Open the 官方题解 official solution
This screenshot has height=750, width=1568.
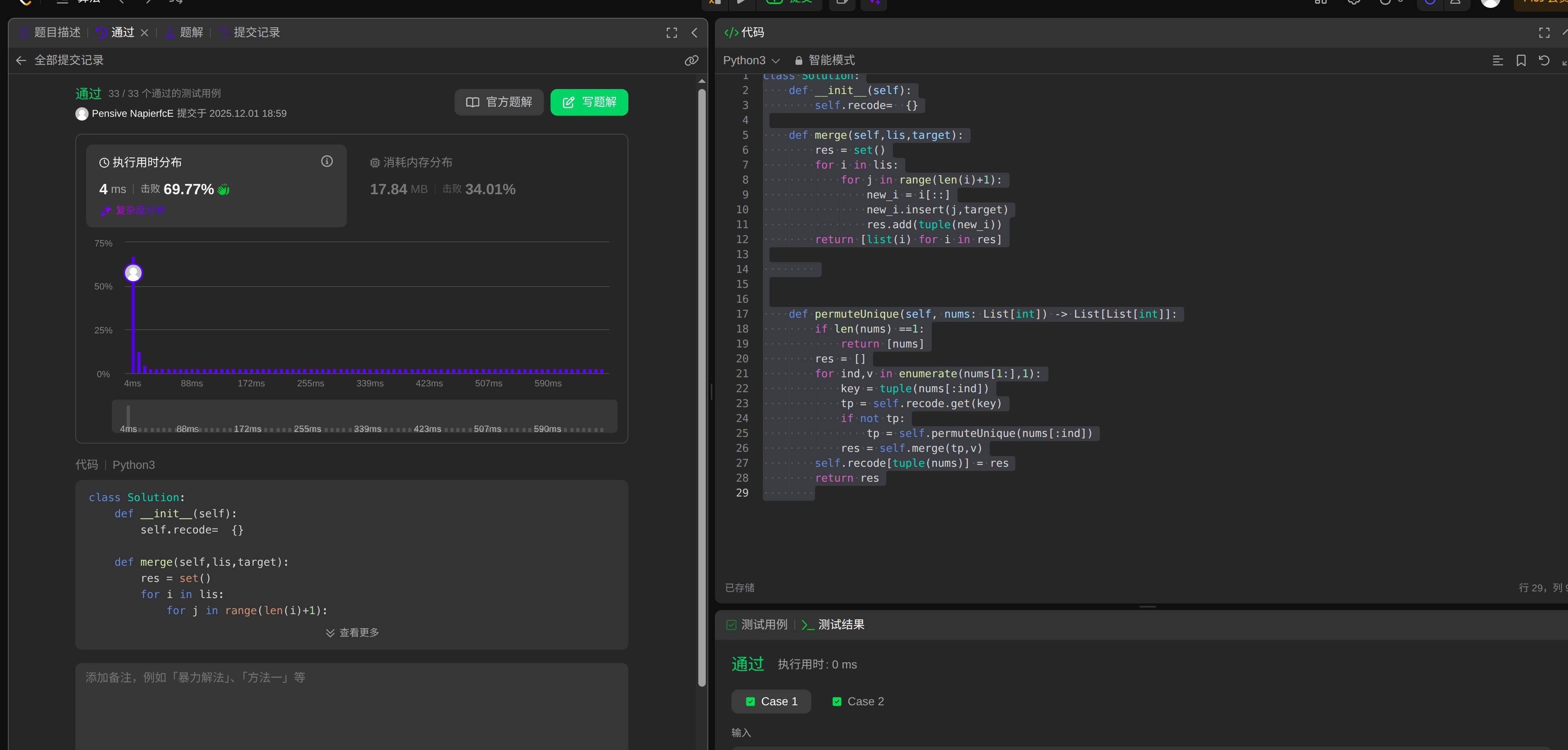(x=498, y=102)
